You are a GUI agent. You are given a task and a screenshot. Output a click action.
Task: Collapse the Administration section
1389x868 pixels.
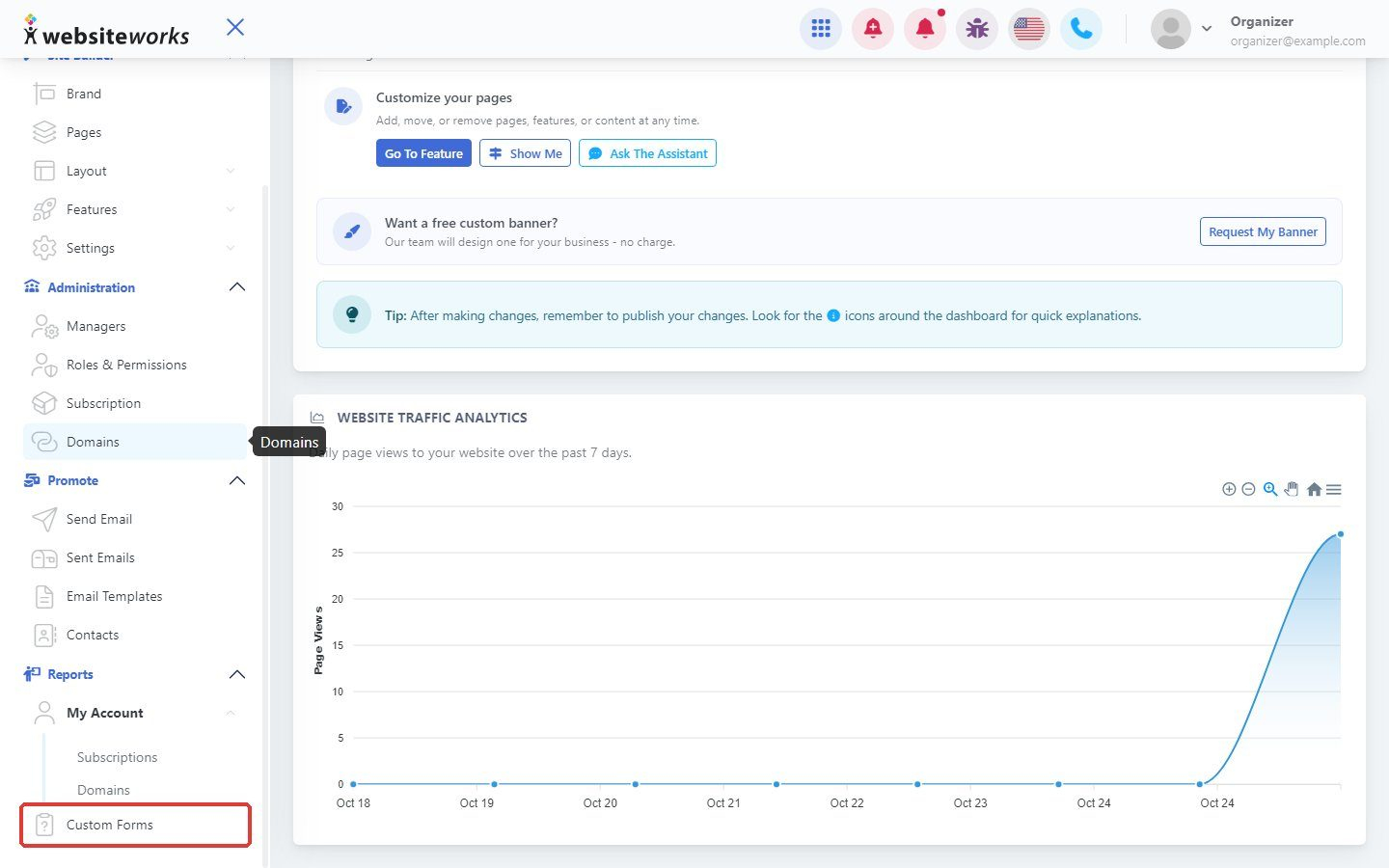pyautogui.click(x=237, y=287)
